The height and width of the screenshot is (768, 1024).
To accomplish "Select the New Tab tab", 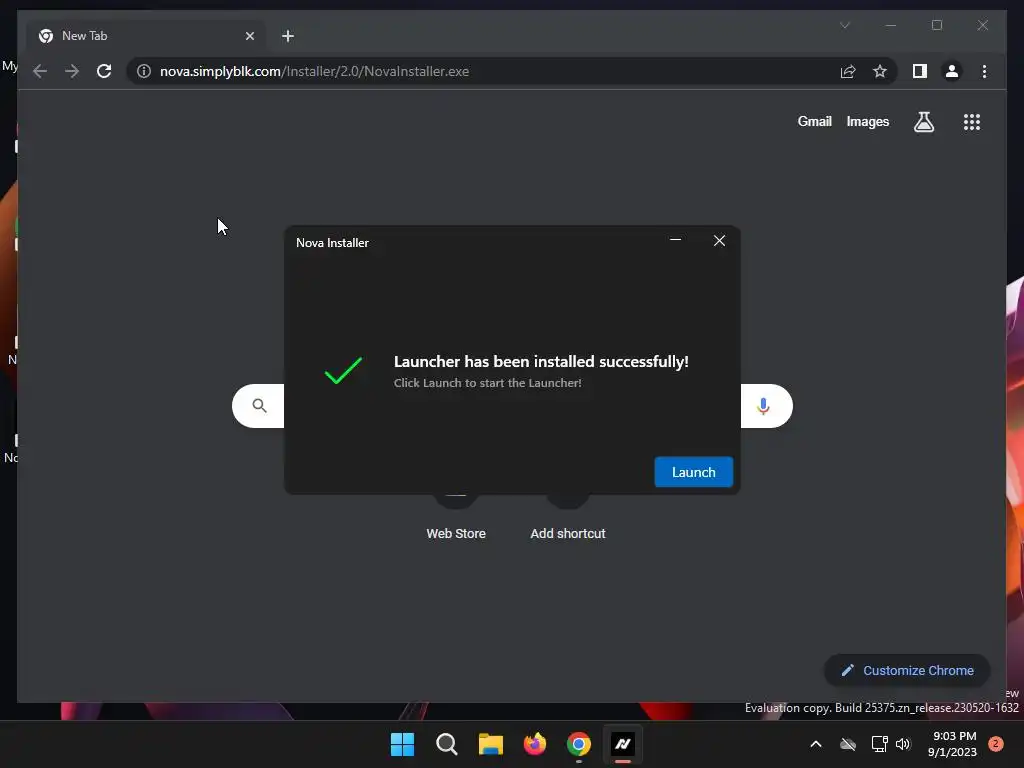I will [146, 36].
